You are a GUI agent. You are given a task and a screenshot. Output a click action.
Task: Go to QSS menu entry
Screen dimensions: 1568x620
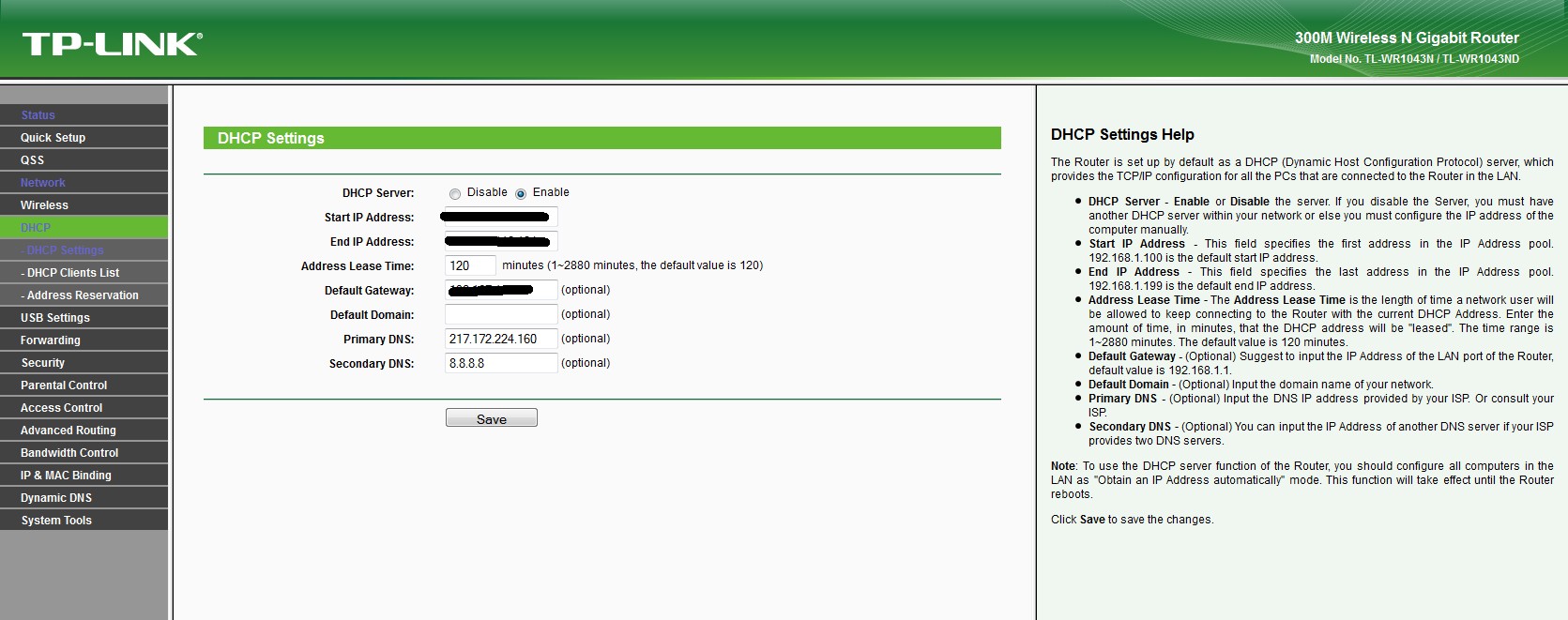84,160
